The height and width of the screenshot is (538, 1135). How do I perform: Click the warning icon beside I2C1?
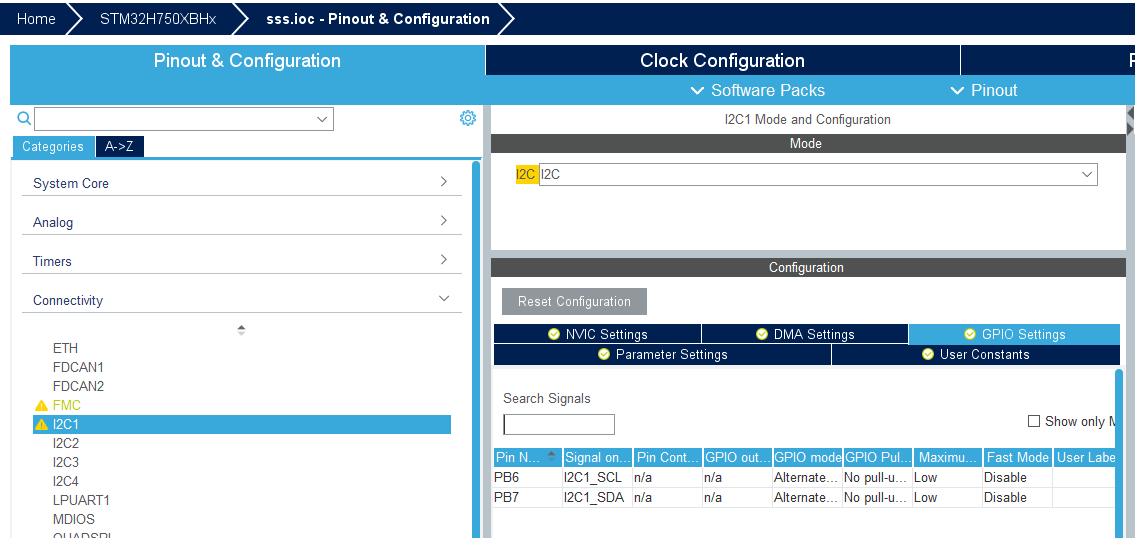click(41, 424)
